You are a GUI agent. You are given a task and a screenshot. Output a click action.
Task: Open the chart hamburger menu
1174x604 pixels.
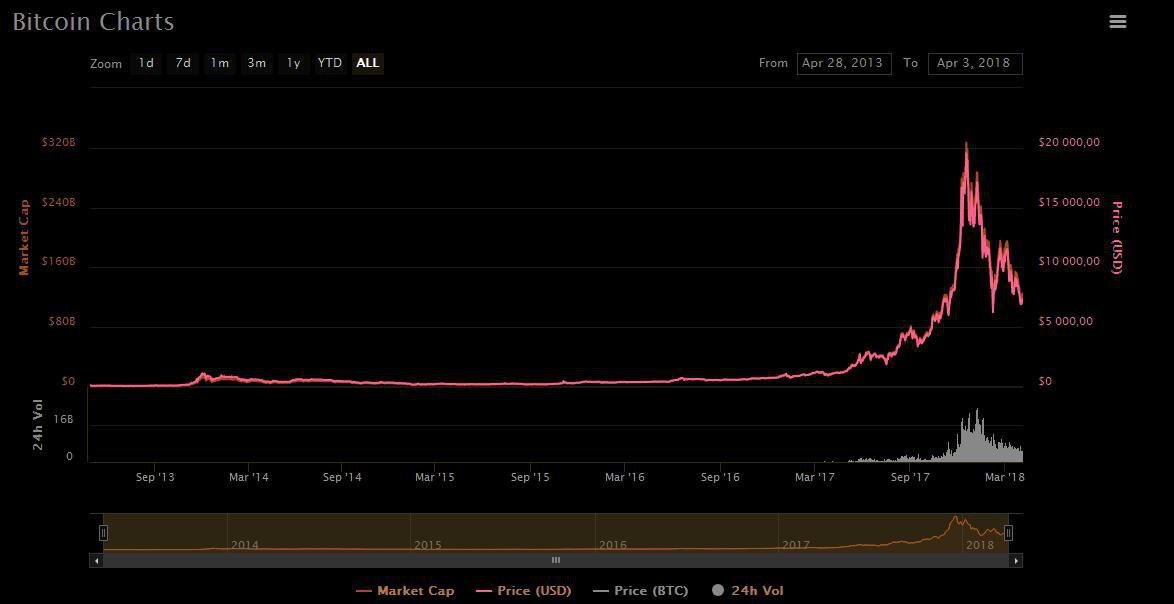click(x=1117, y=22)
